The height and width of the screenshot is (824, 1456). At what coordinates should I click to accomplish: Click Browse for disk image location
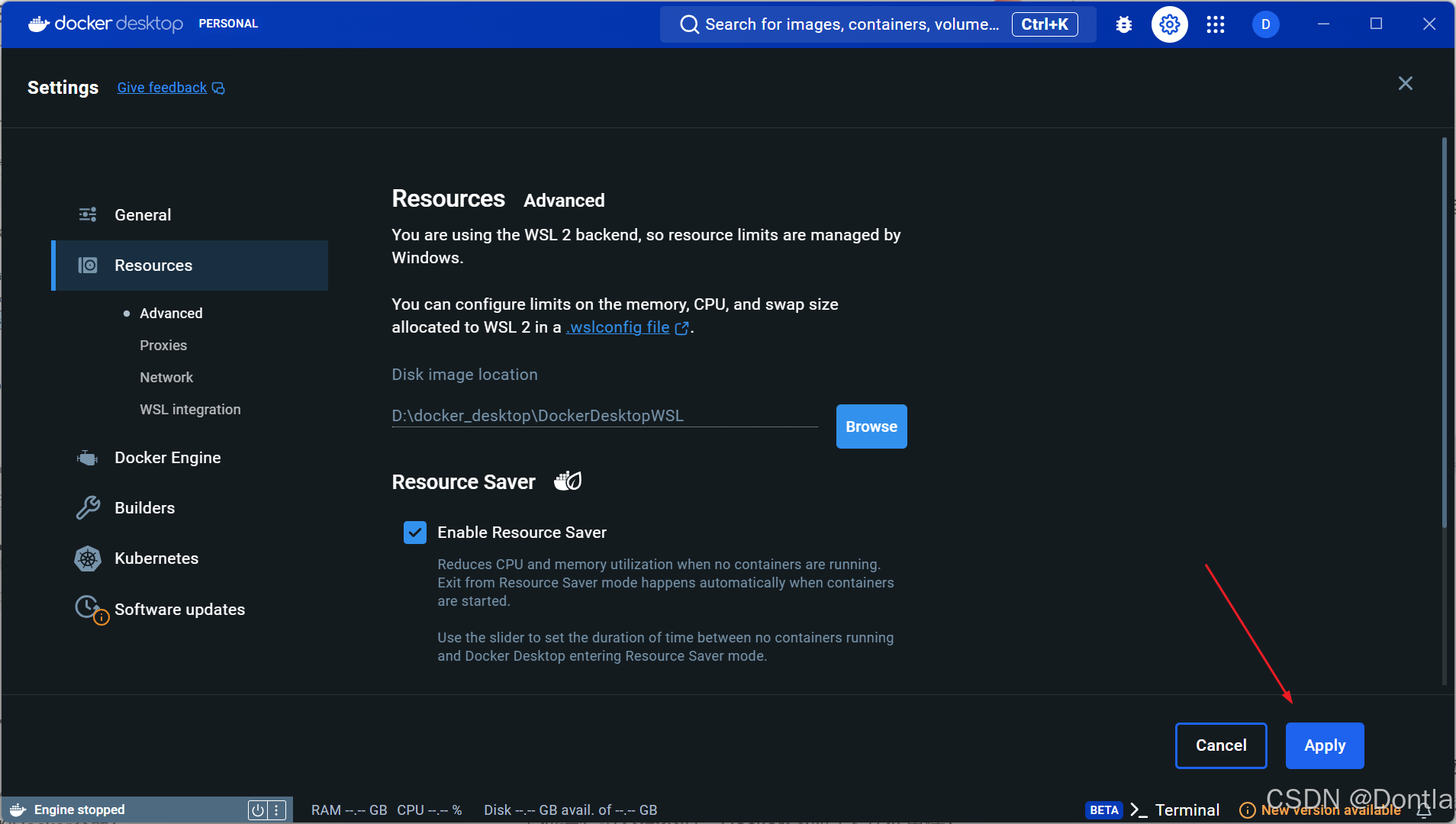pyautogui.click(x=871, y=426)
